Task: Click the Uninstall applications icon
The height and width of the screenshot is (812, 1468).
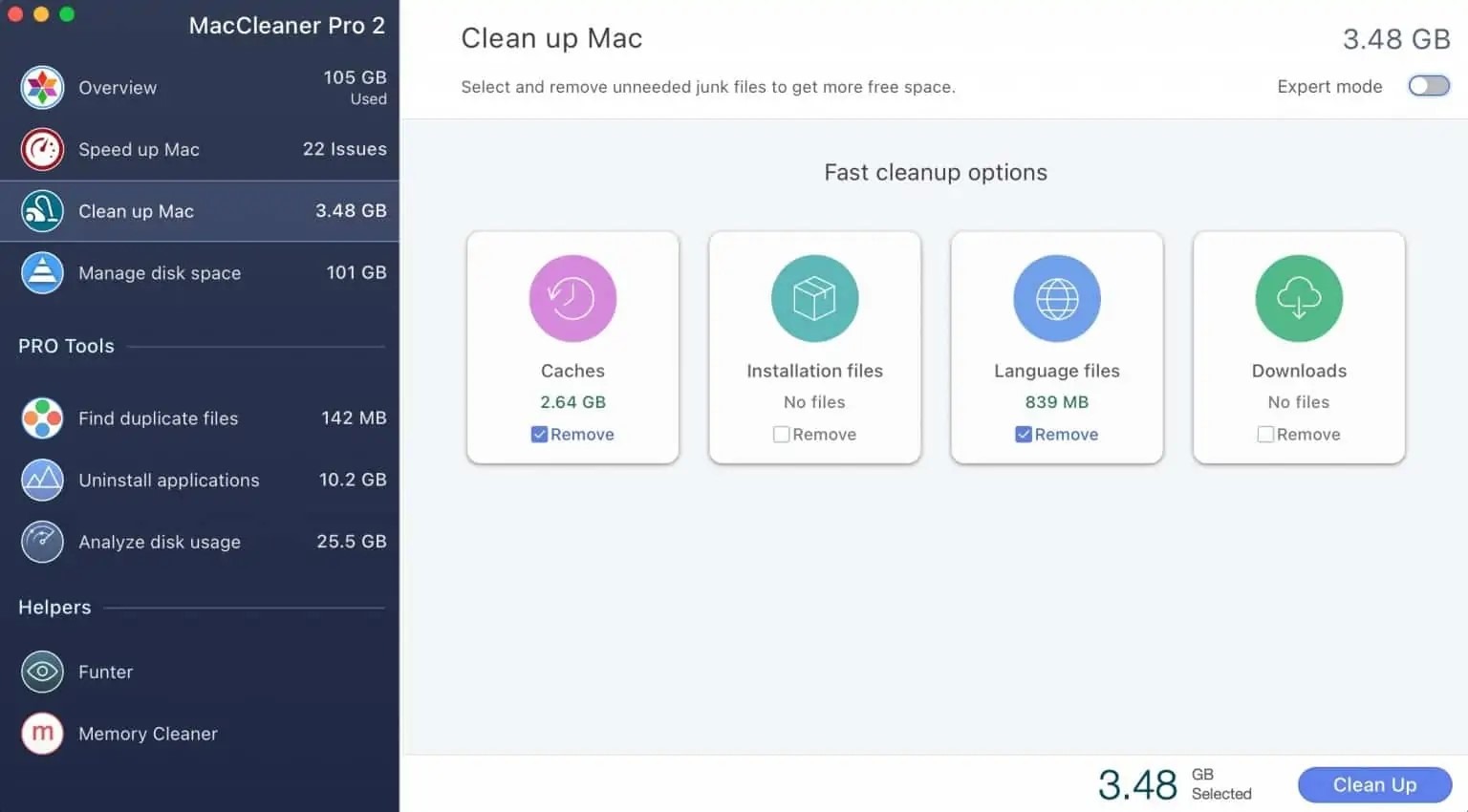Action: (x=42, y=480)
